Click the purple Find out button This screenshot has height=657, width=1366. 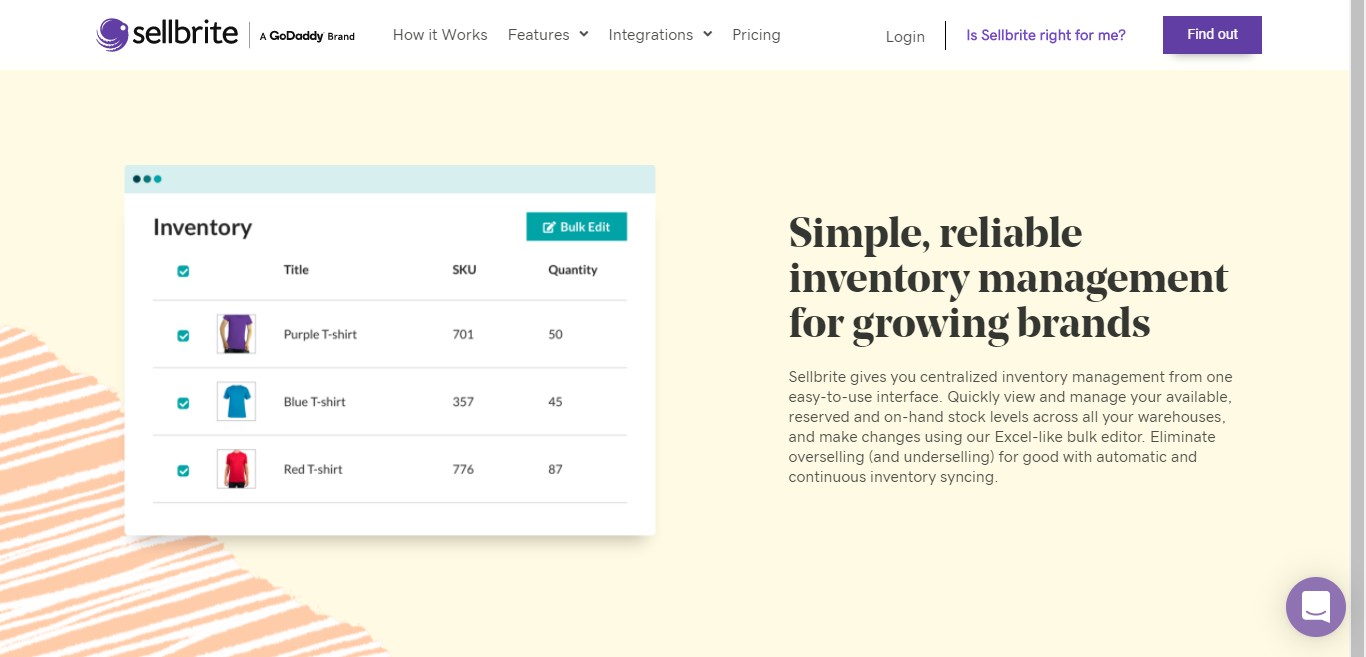[x=1212, y=35]
